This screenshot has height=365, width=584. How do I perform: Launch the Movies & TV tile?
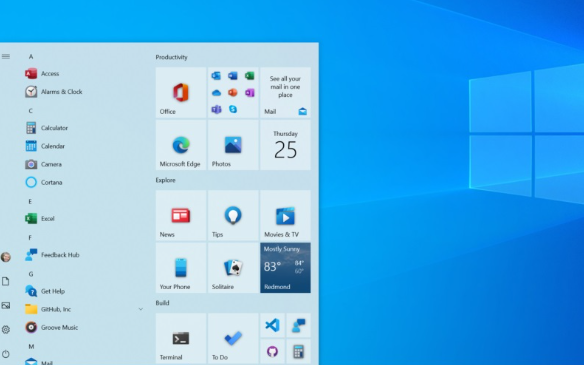(x=285, y=215)
